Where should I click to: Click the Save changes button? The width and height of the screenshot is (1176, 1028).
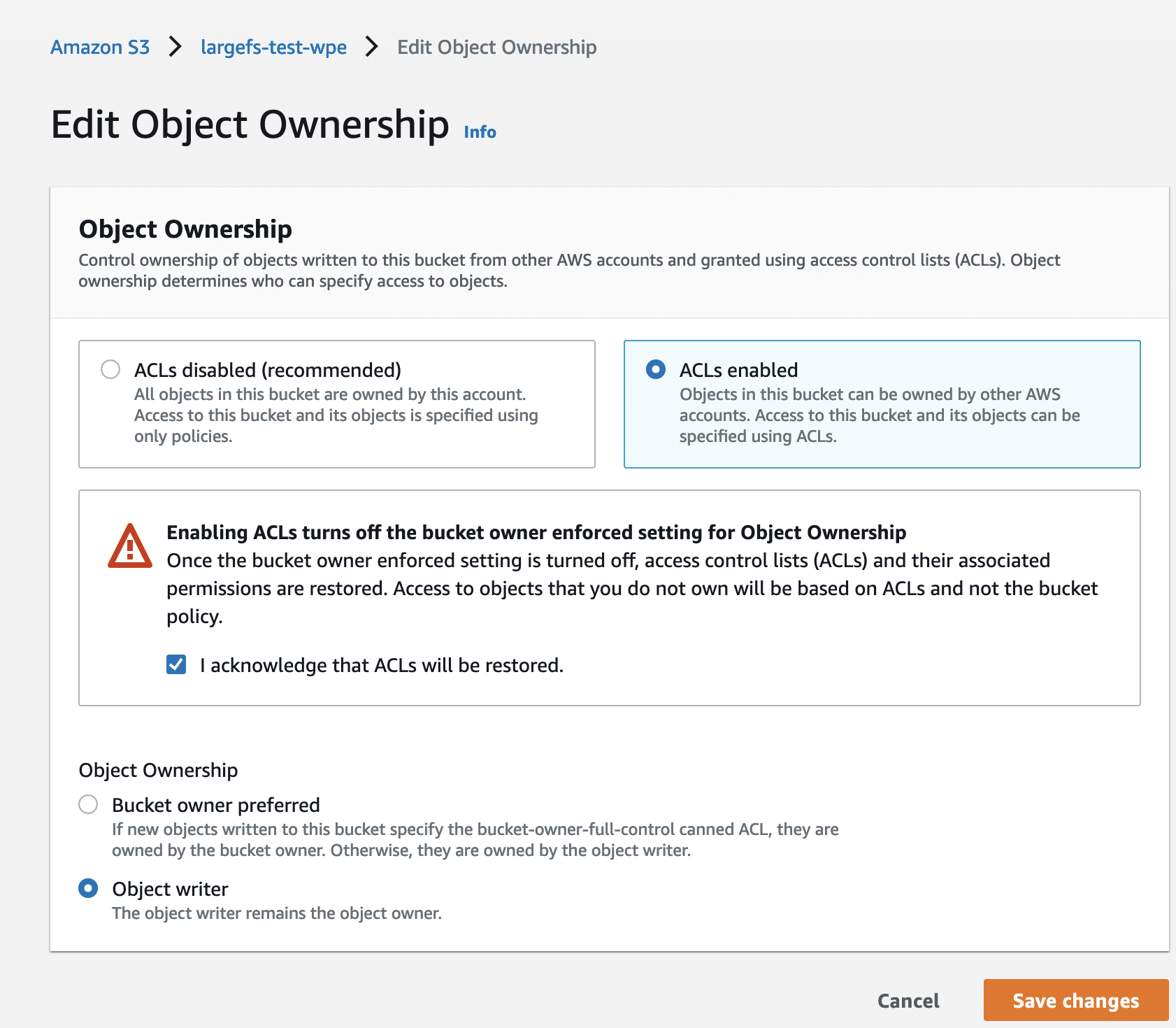(1075, 1001)
